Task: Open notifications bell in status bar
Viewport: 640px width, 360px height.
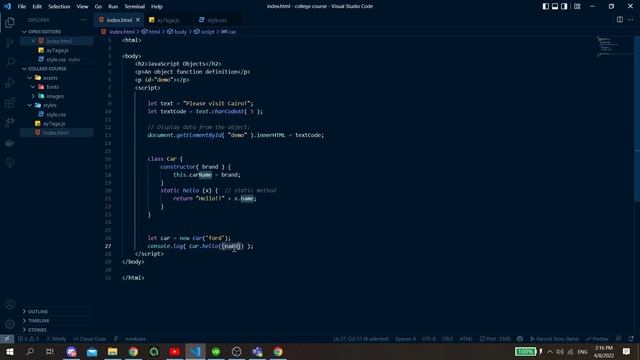Action: [631, 339]
